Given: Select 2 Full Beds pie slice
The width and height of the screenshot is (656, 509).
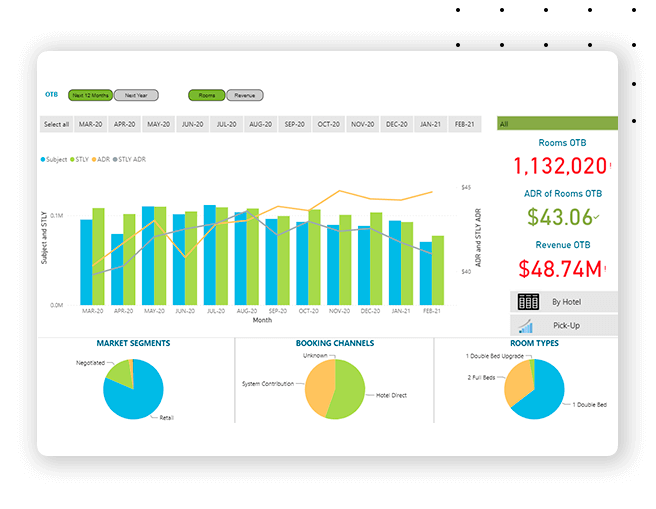Looking at the screenshot, I should point(518,383).
